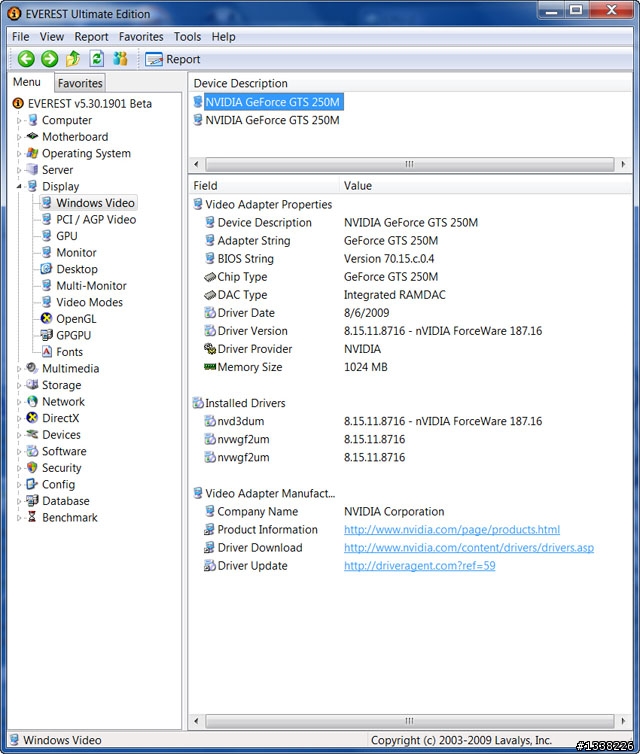Click the Network globe icon
The height and width of the screenshot is (754, 640).
click(x=32, y=402)
